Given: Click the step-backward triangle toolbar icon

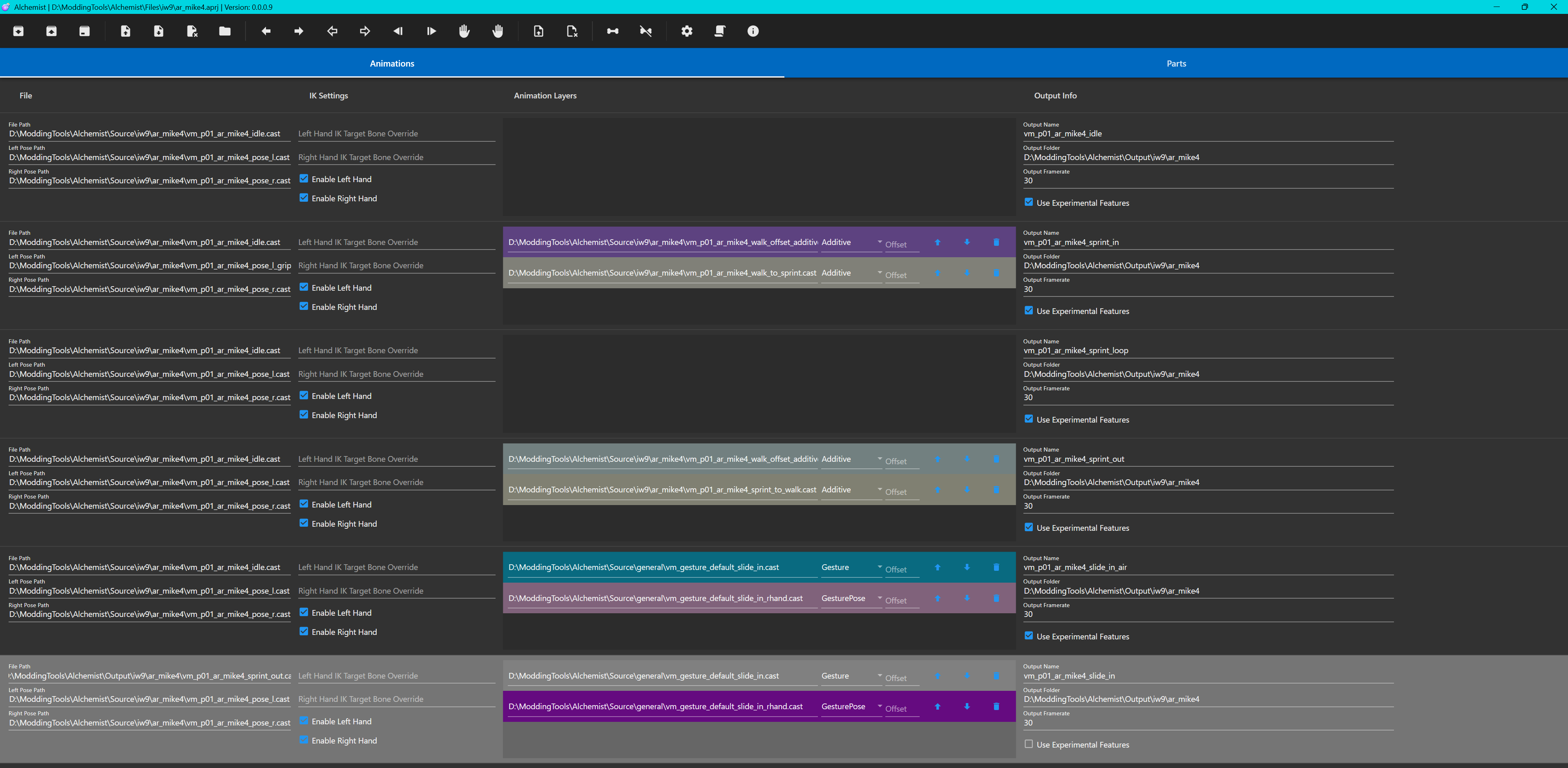Looking at the screenshot, I should coord(398,31).
